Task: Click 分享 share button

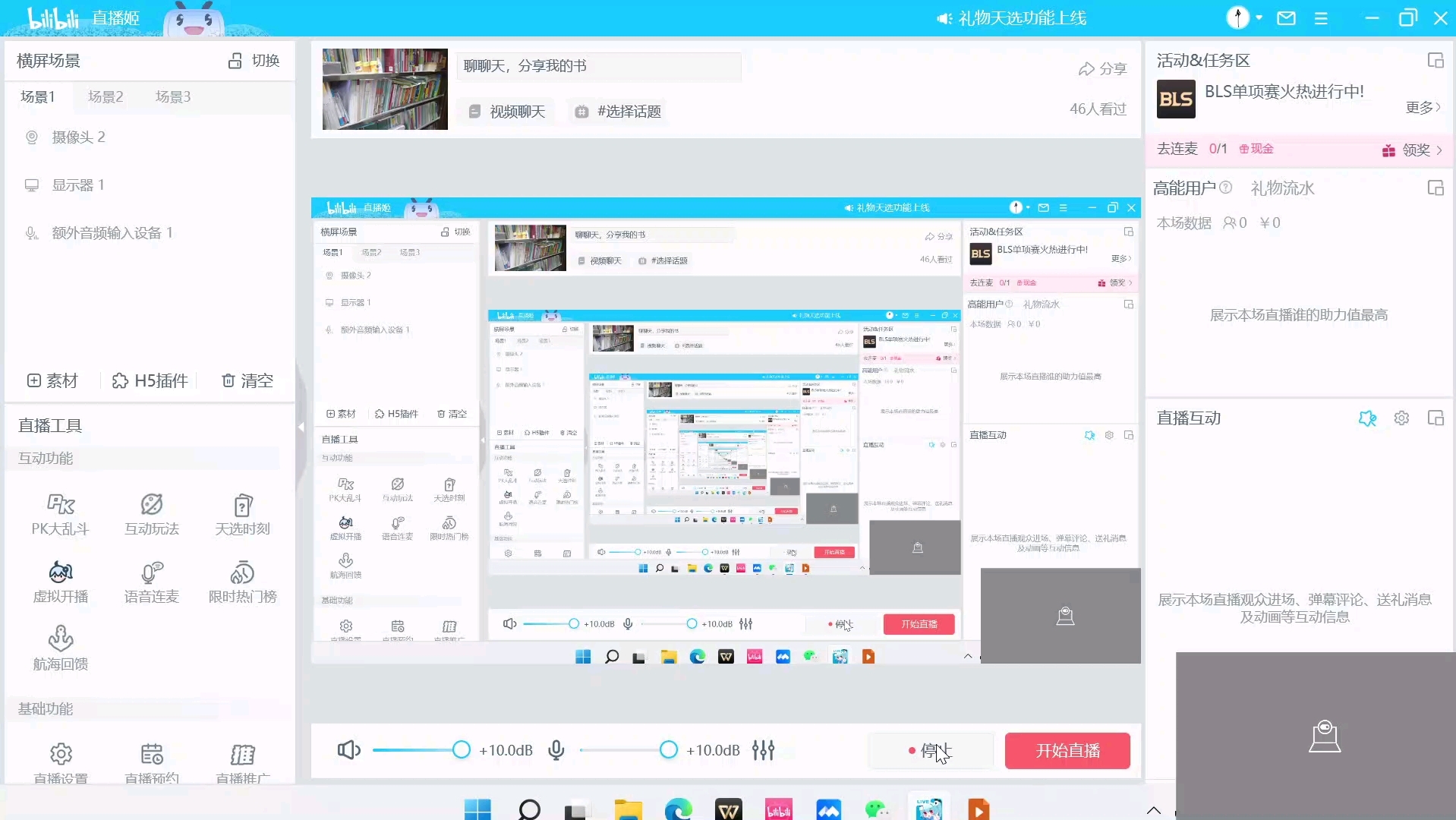Action: point(1102,68)
